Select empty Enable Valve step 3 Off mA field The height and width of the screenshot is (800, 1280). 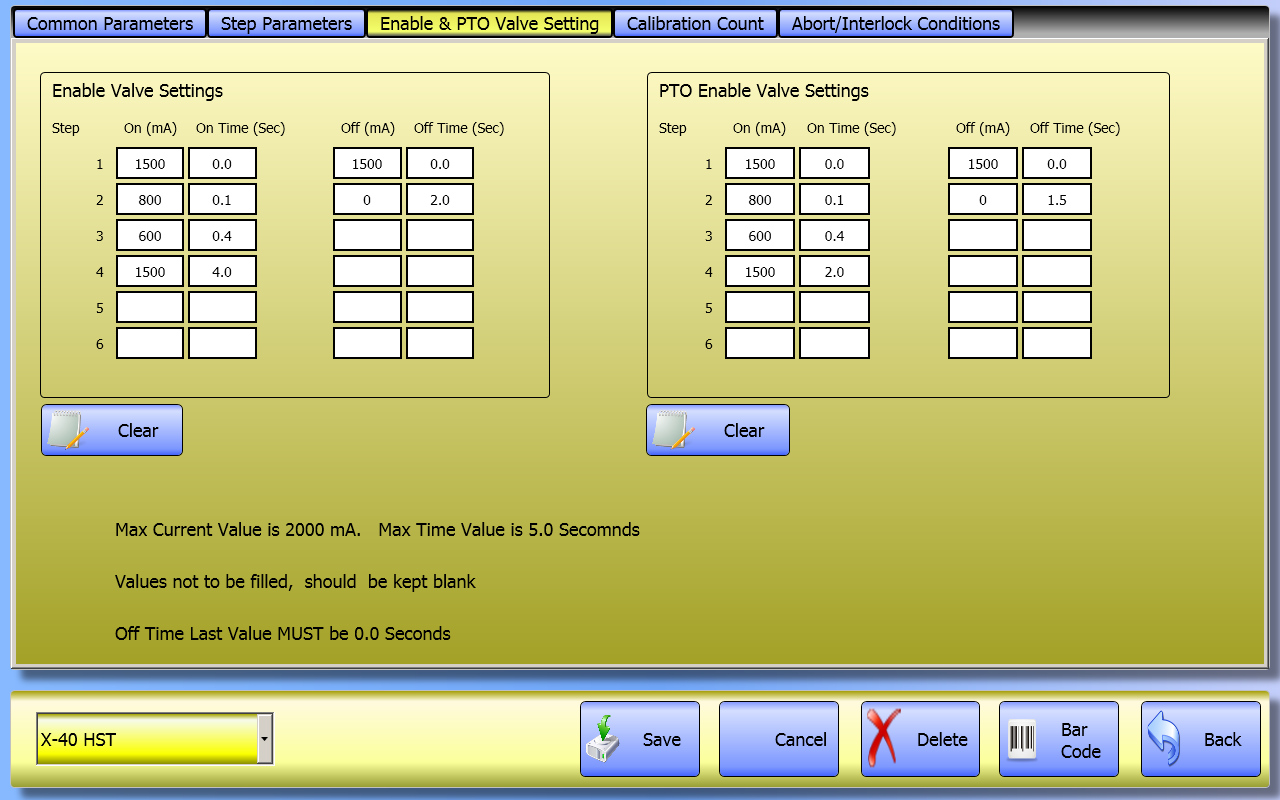click(x=367, y=236)
